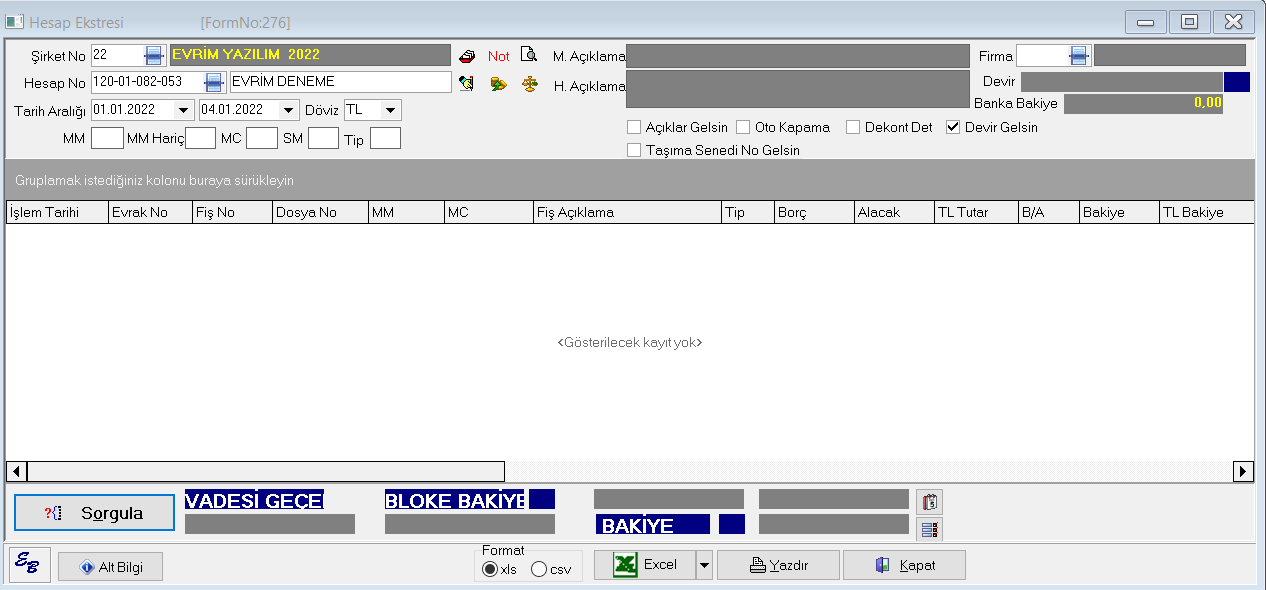Click the balance scale icon
1266x590 pixels.
[530, 84]
